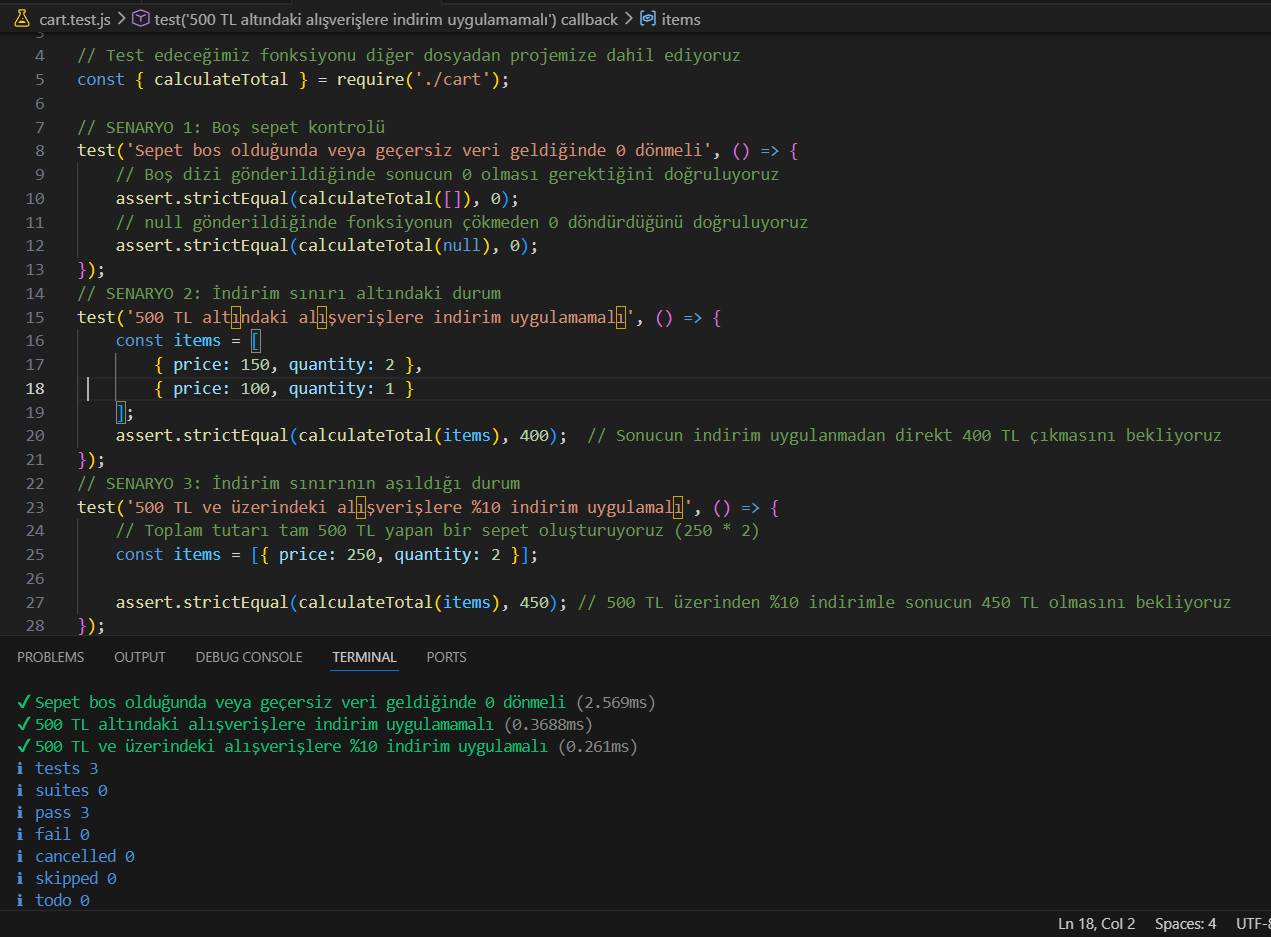Click comment '// Test edeceğimiz fonksiyonu diğer dosyadan…'
The height and width of the screenshot is (937, 1271).
point(409,55)
